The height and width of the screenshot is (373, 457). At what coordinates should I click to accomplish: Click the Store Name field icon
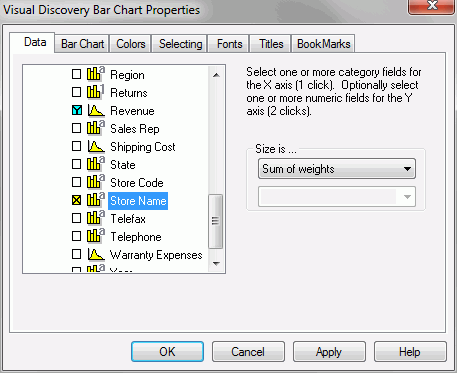pos(96,200)
